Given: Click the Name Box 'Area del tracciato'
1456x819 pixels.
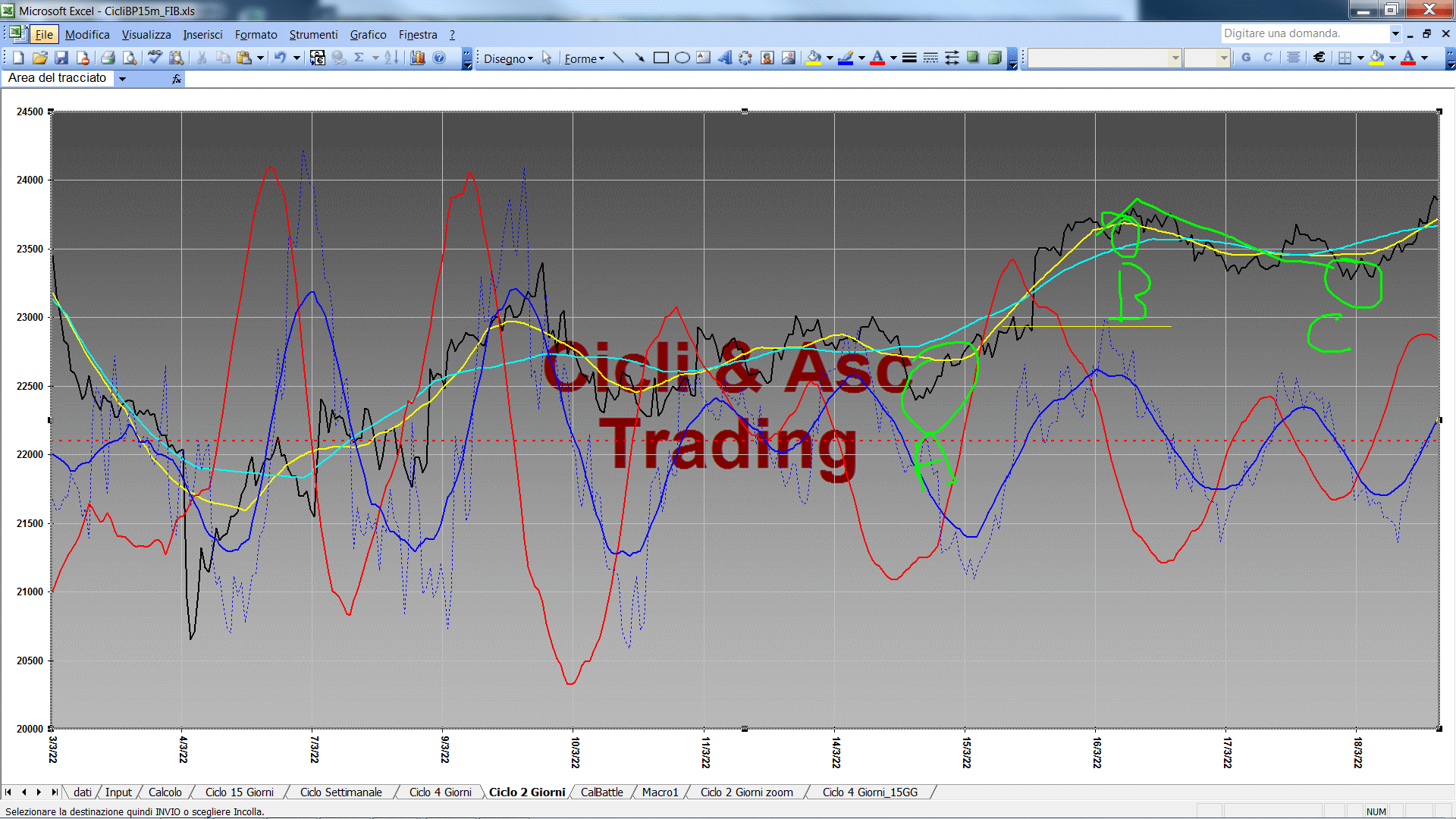Looking at the screenshot, I should point(58,78).
